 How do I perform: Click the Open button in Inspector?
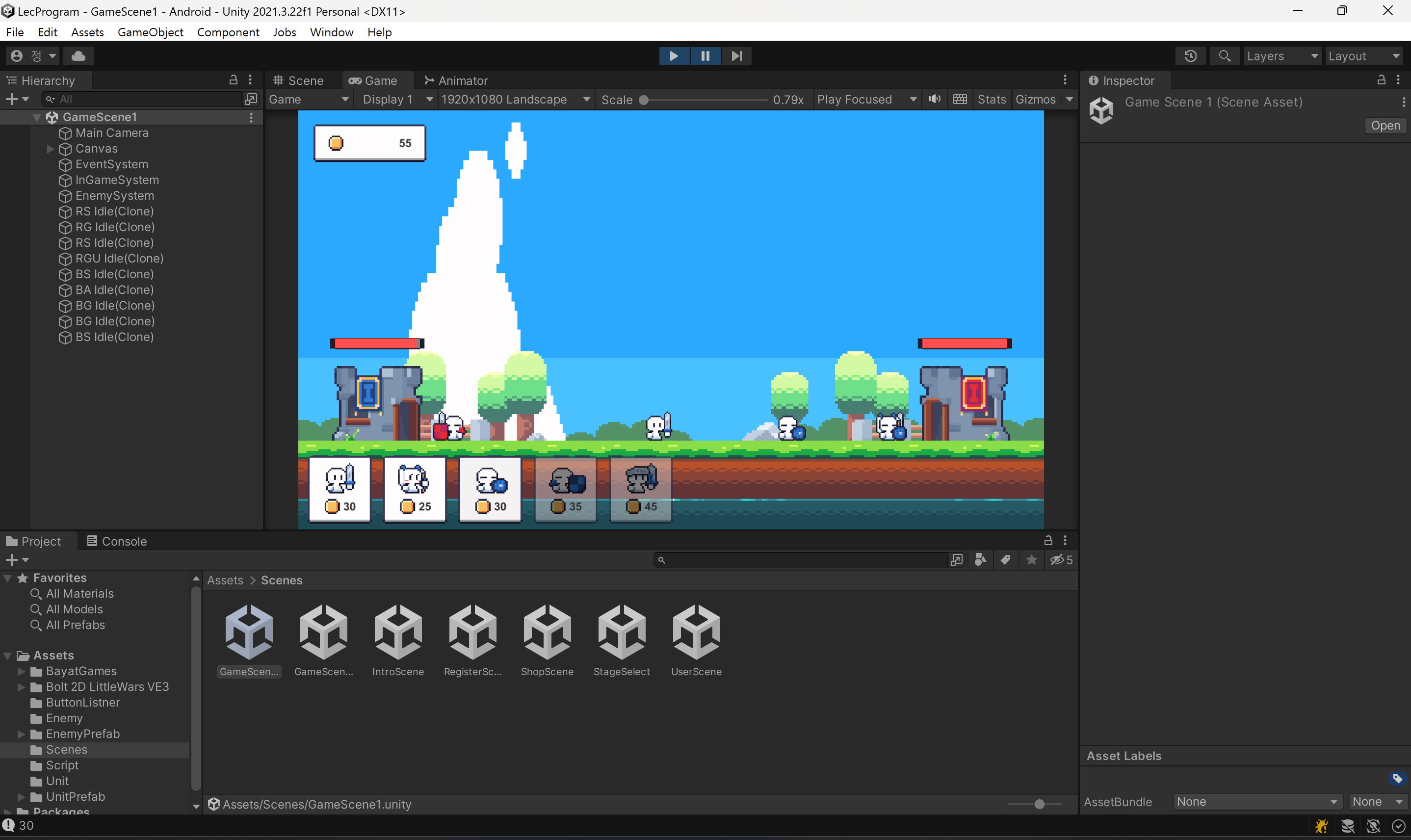(x=1385, y=126)
